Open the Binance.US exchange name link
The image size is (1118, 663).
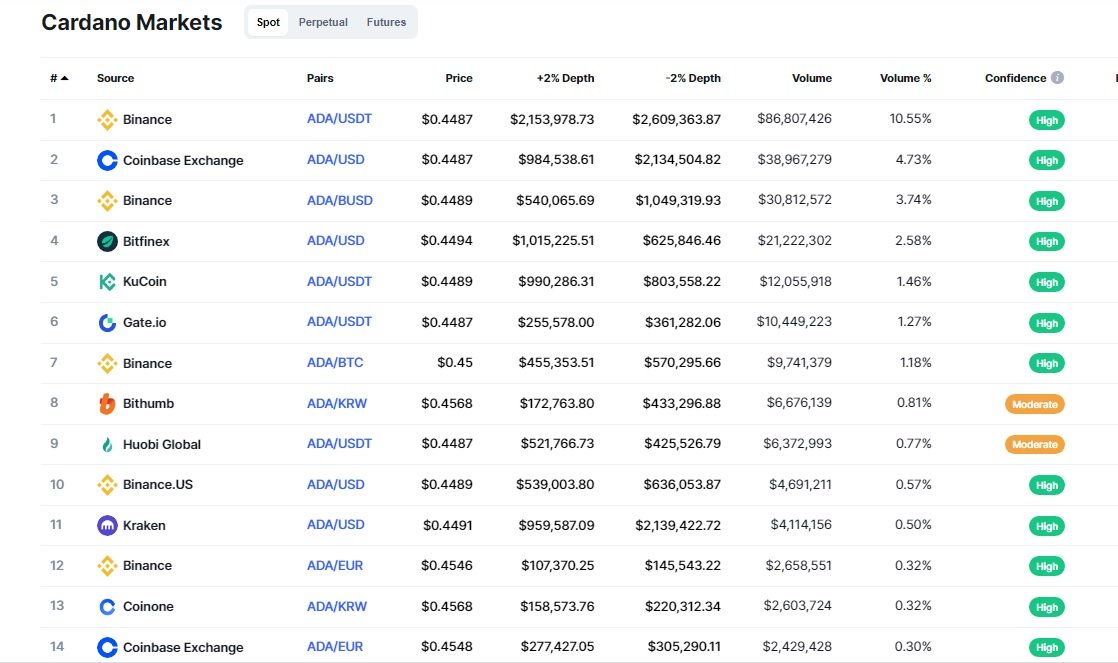tap(158, 485)
